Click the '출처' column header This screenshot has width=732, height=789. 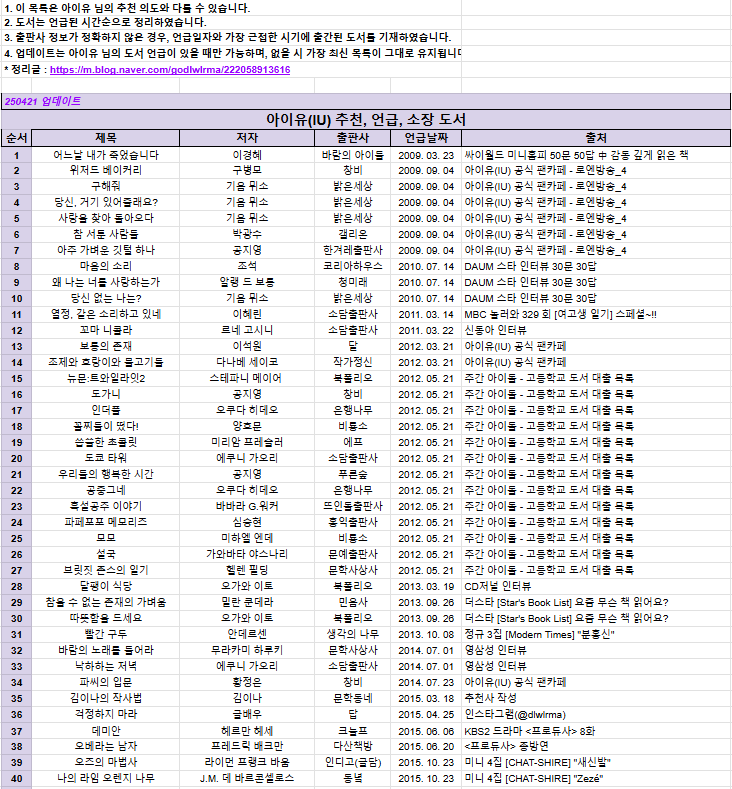[596, 138]
